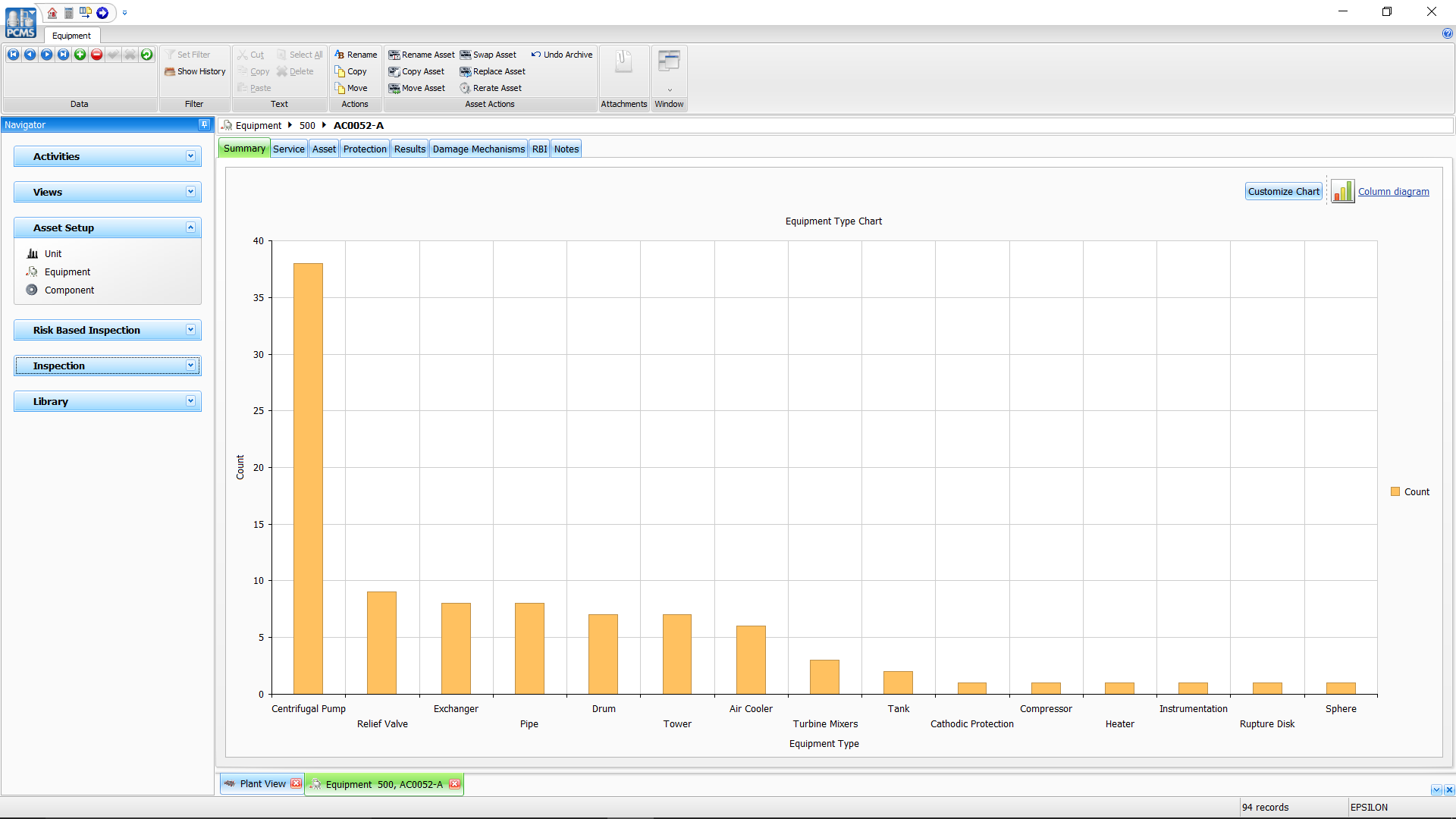Screen dimensions: 1456x819
Task: Click the Attachments icon
Action: (x=623, y=62)
